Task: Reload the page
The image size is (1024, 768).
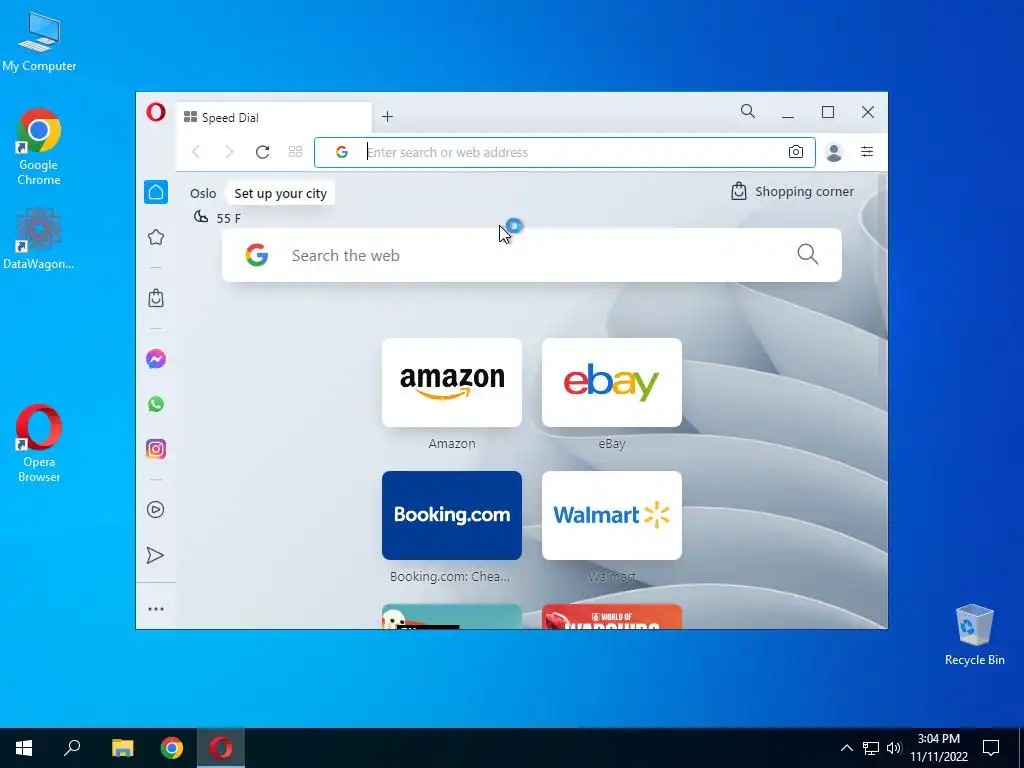Action: pyautogui.click(x=263, y=152)
